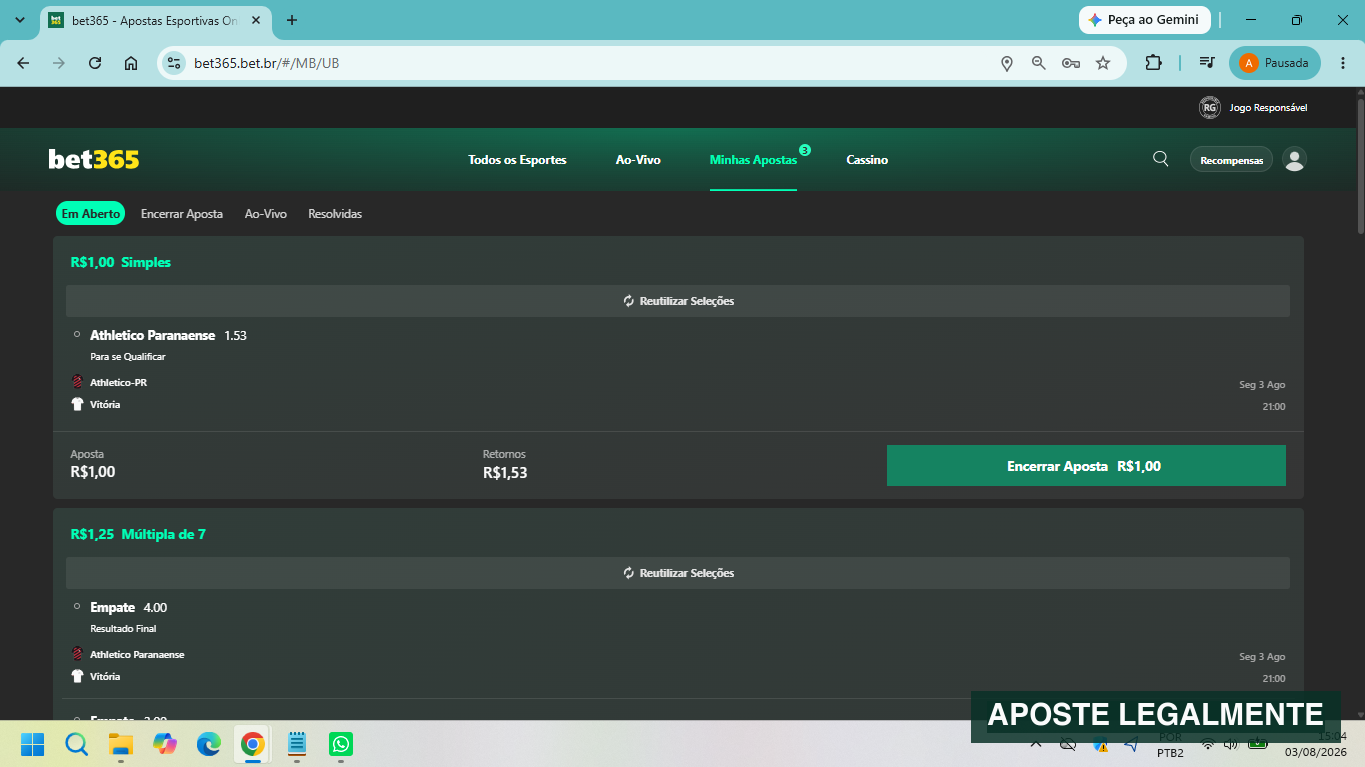The width and height of the screenshot is (1365, 767).
Task: Click the R$1,25 Múltipla de 7 header
Action: [x=138, y=534]
